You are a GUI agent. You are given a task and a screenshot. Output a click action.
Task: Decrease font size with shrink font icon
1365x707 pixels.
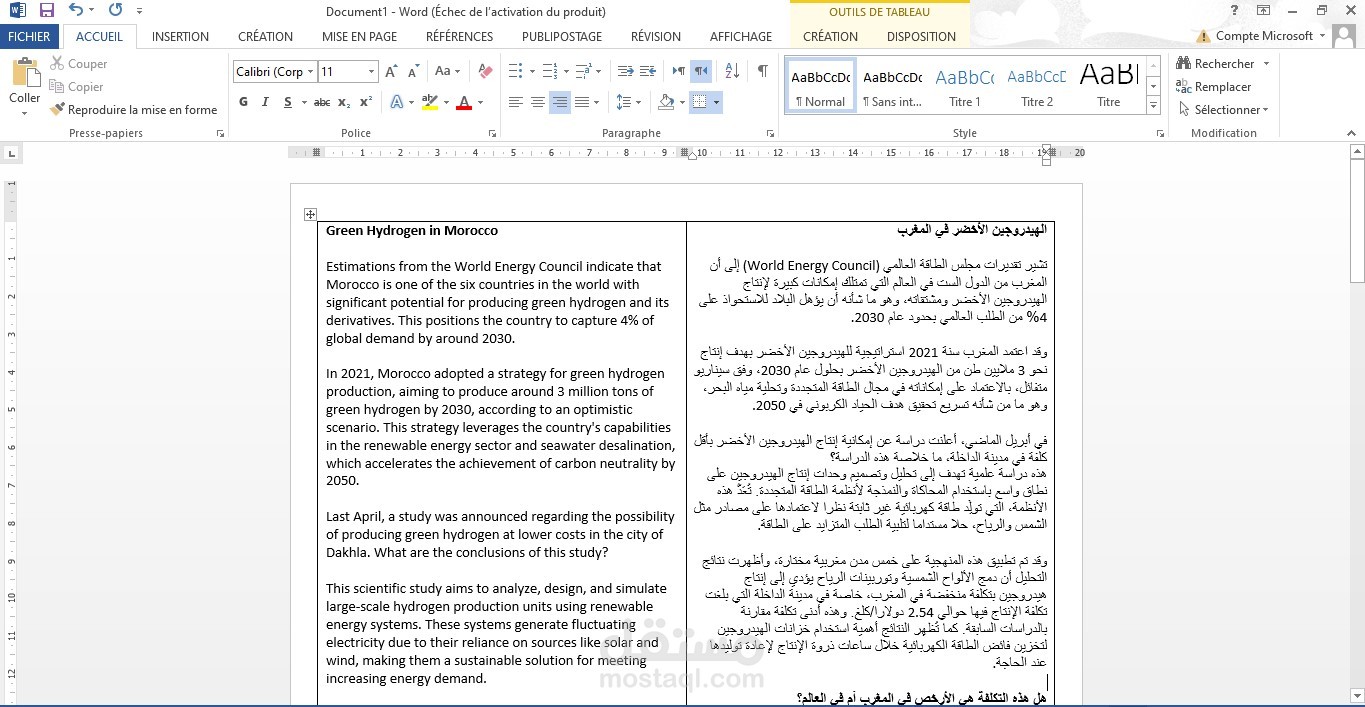[x=414, y=72]
